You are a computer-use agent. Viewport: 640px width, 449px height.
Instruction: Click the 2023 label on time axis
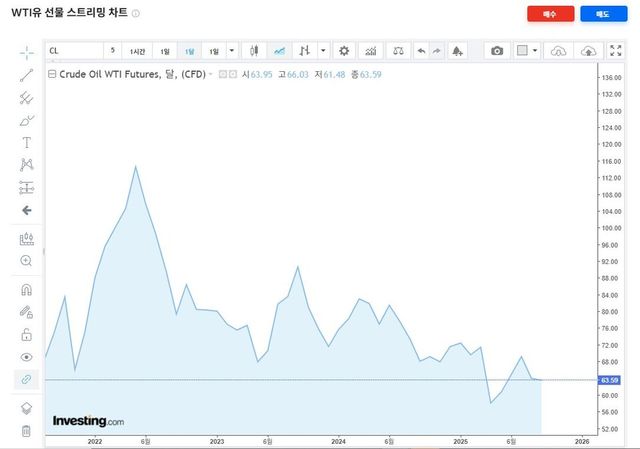tap(217, 442)
